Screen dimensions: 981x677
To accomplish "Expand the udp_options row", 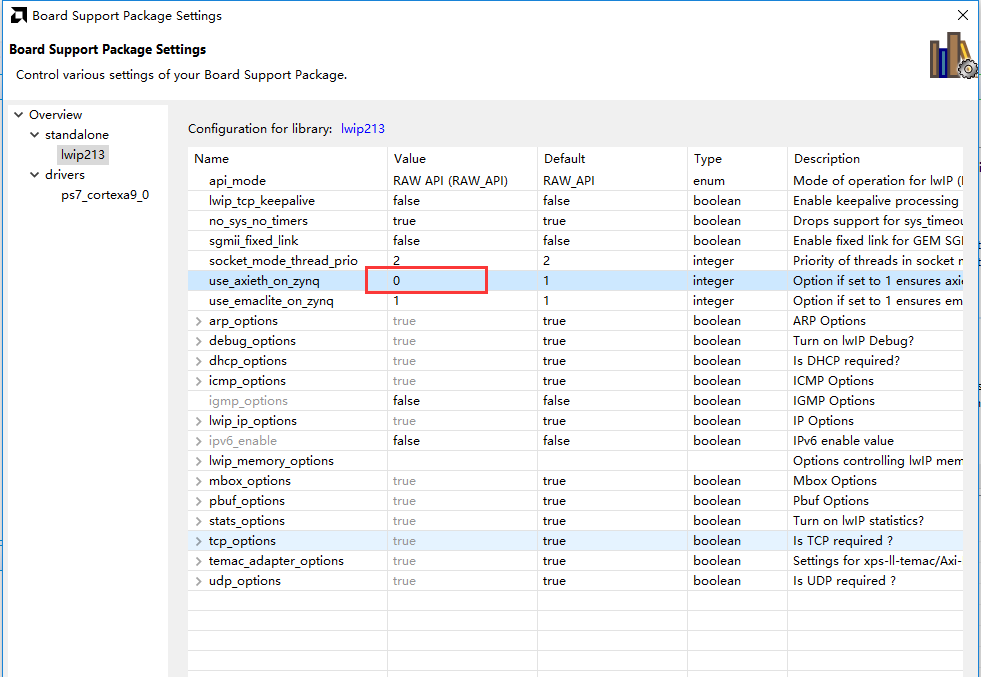I will [198, 581].
